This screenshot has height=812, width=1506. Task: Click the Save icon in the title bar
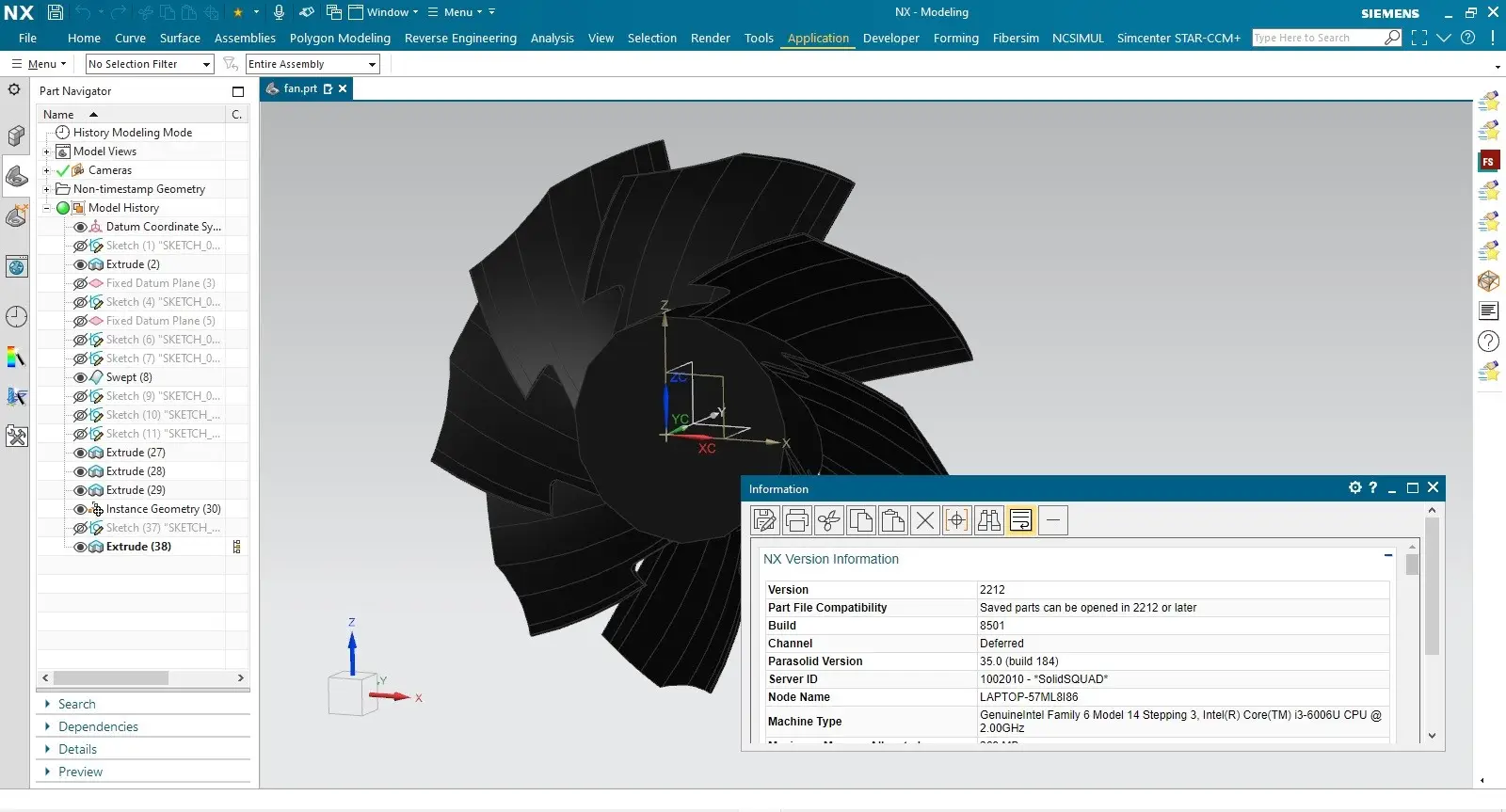pos(56,12)
